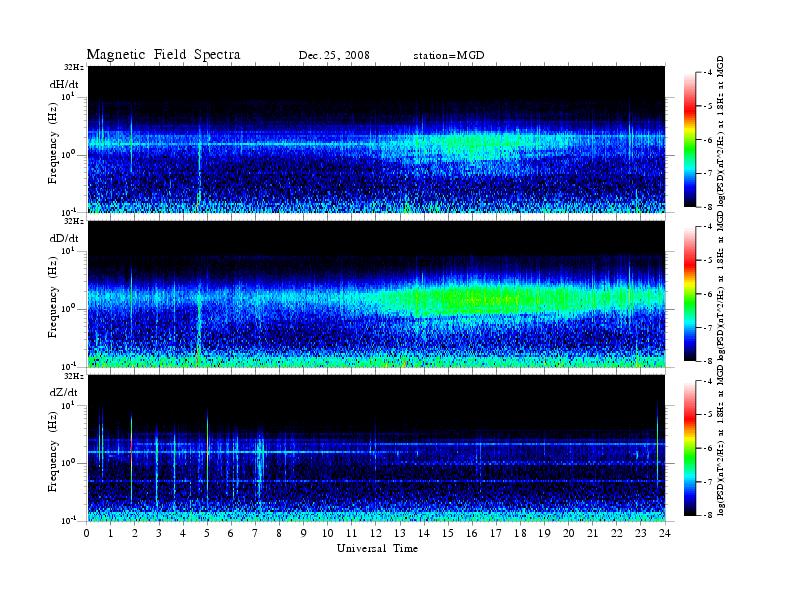Click the hour 5 tick label on time axis
792x612 pixels.
(x=207, y=533)
